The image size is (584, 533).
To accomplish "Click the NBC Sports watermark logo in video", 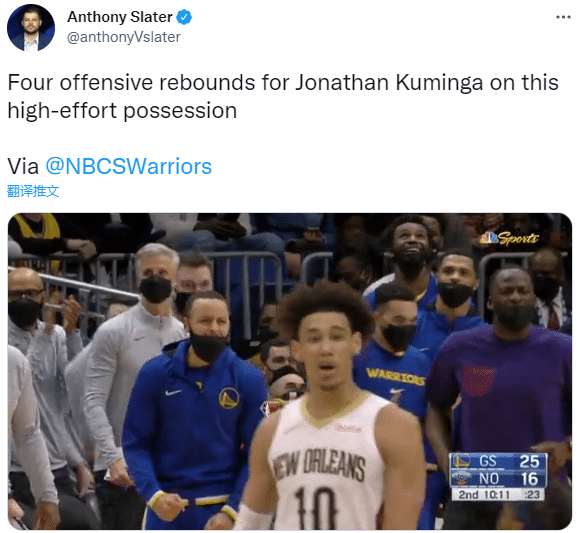I will 509,238.
